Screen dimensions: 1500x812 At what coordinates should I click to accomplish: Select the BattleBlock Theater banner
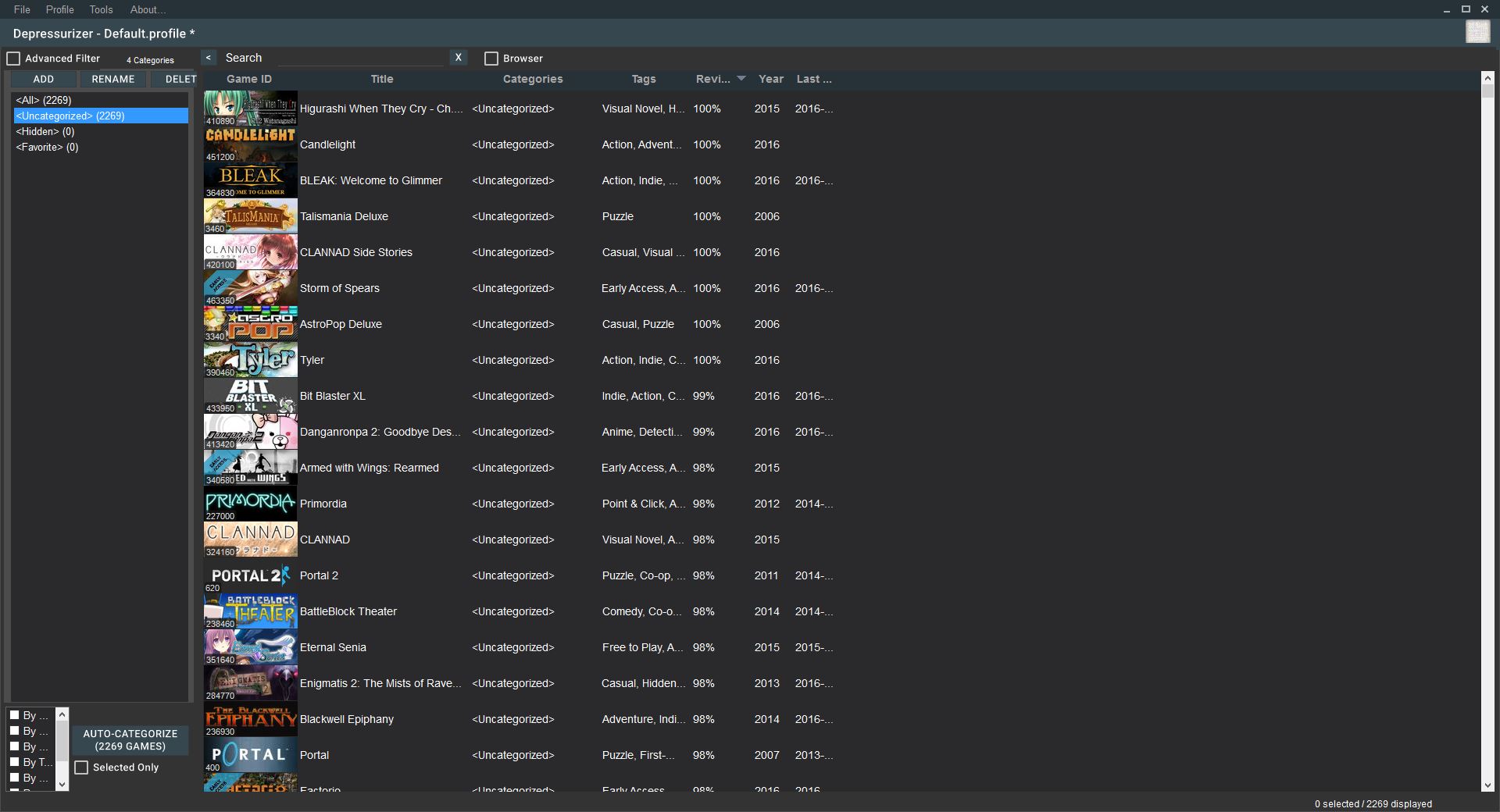click(250, 611)
